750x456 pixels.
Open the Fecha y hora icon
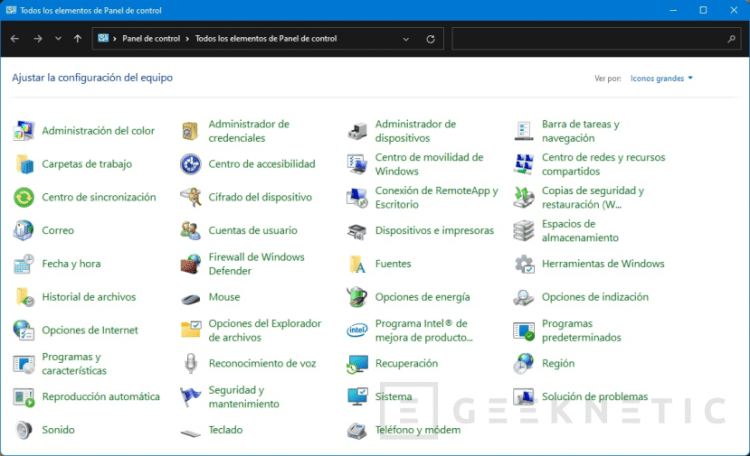[24, 264]
